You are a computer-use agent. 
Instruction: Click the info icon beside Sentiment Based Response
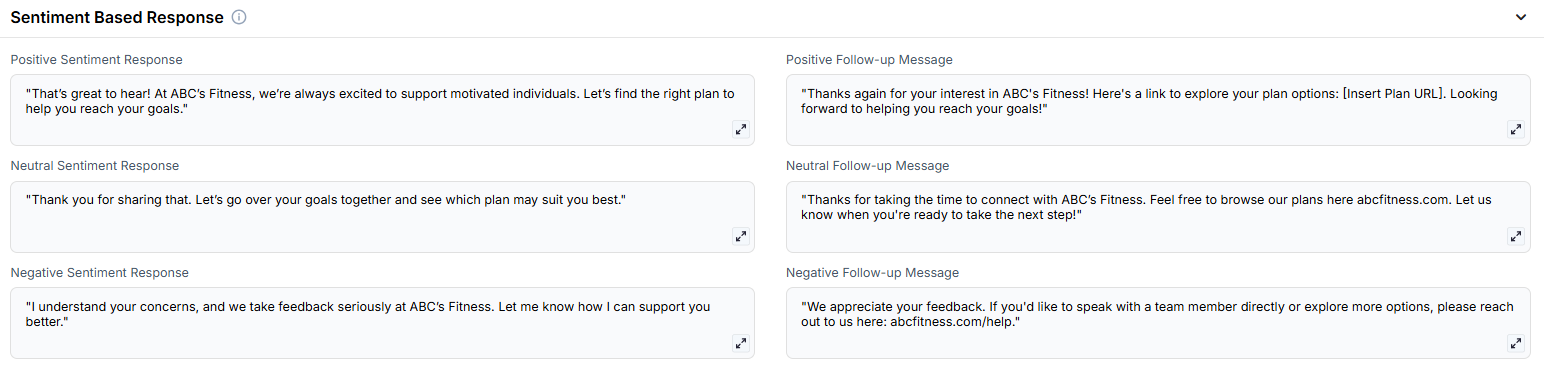[x=238, y=17]
